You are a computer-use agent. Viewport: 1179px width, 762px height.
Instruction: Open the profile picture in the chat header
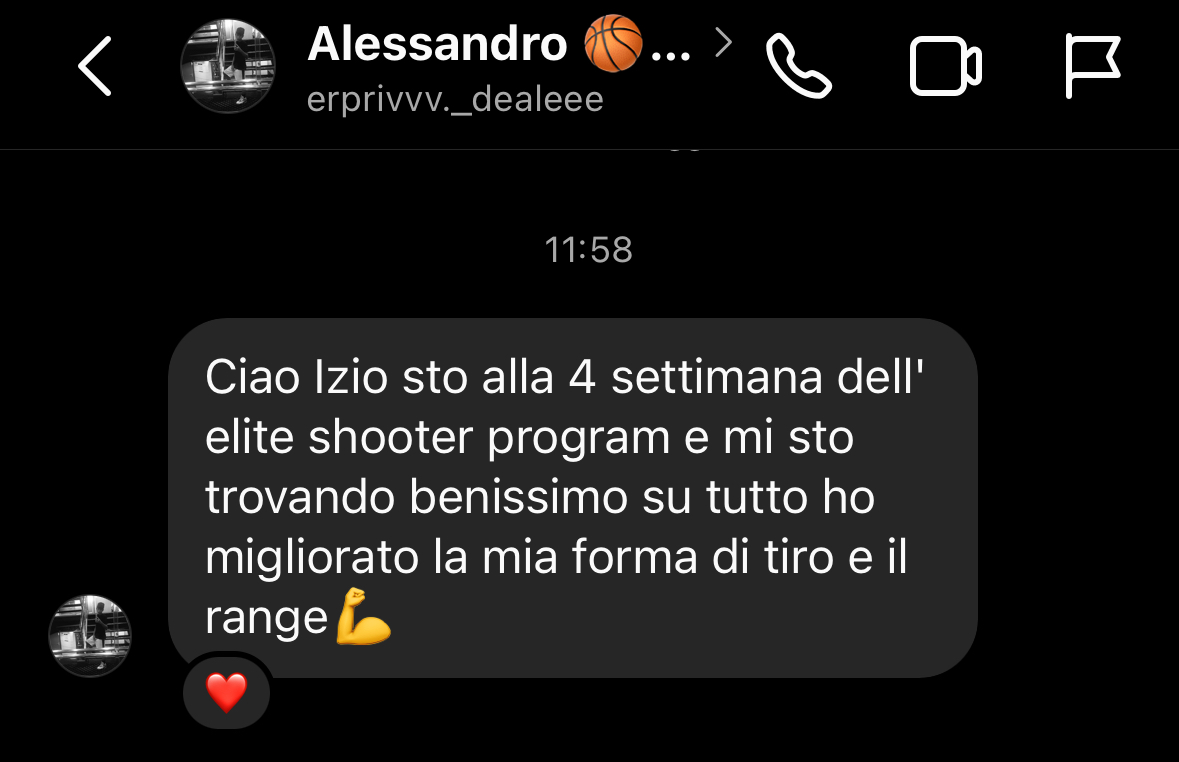[228, 66]
